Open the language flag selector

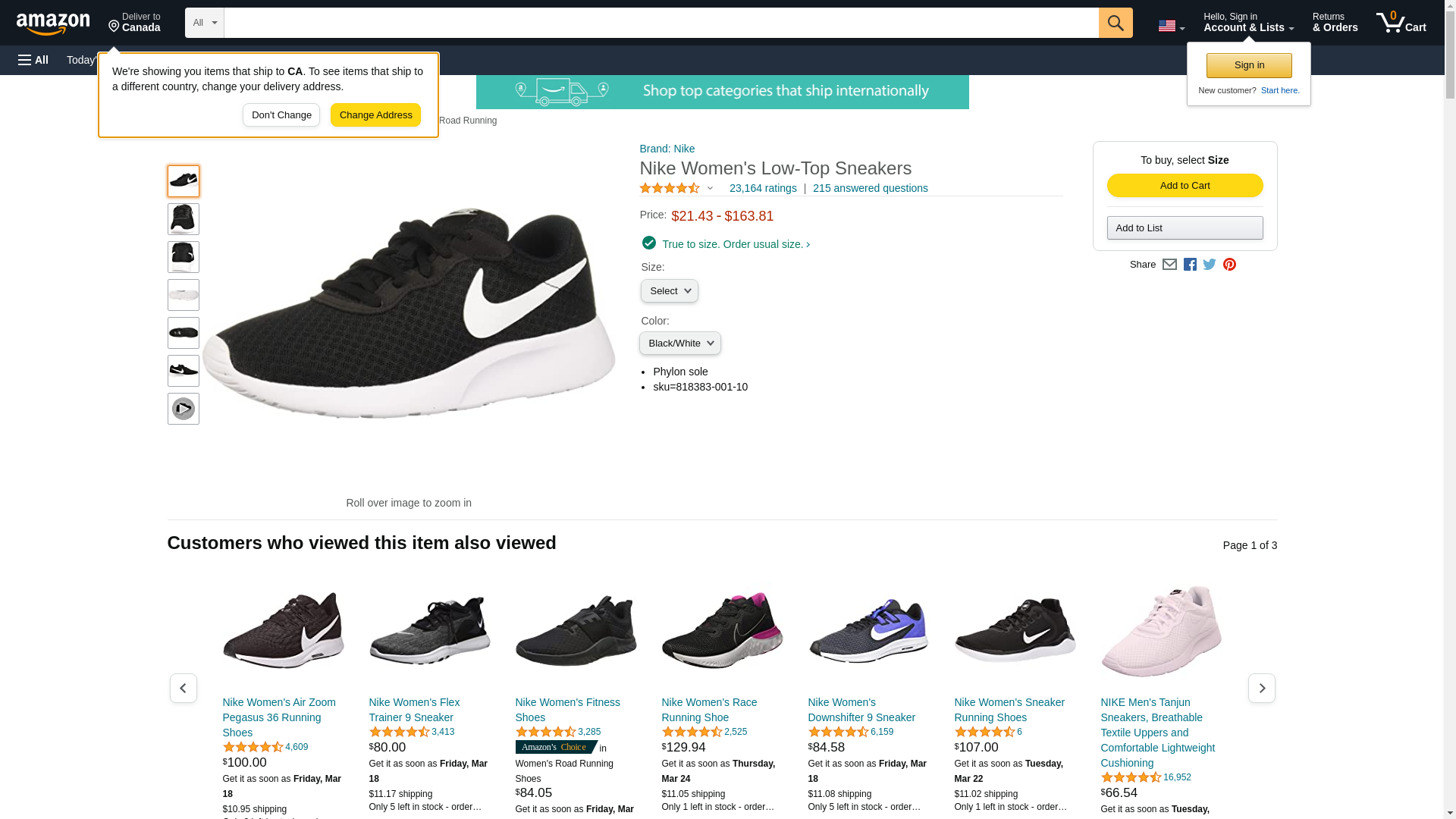click(x=1171, y=27)
